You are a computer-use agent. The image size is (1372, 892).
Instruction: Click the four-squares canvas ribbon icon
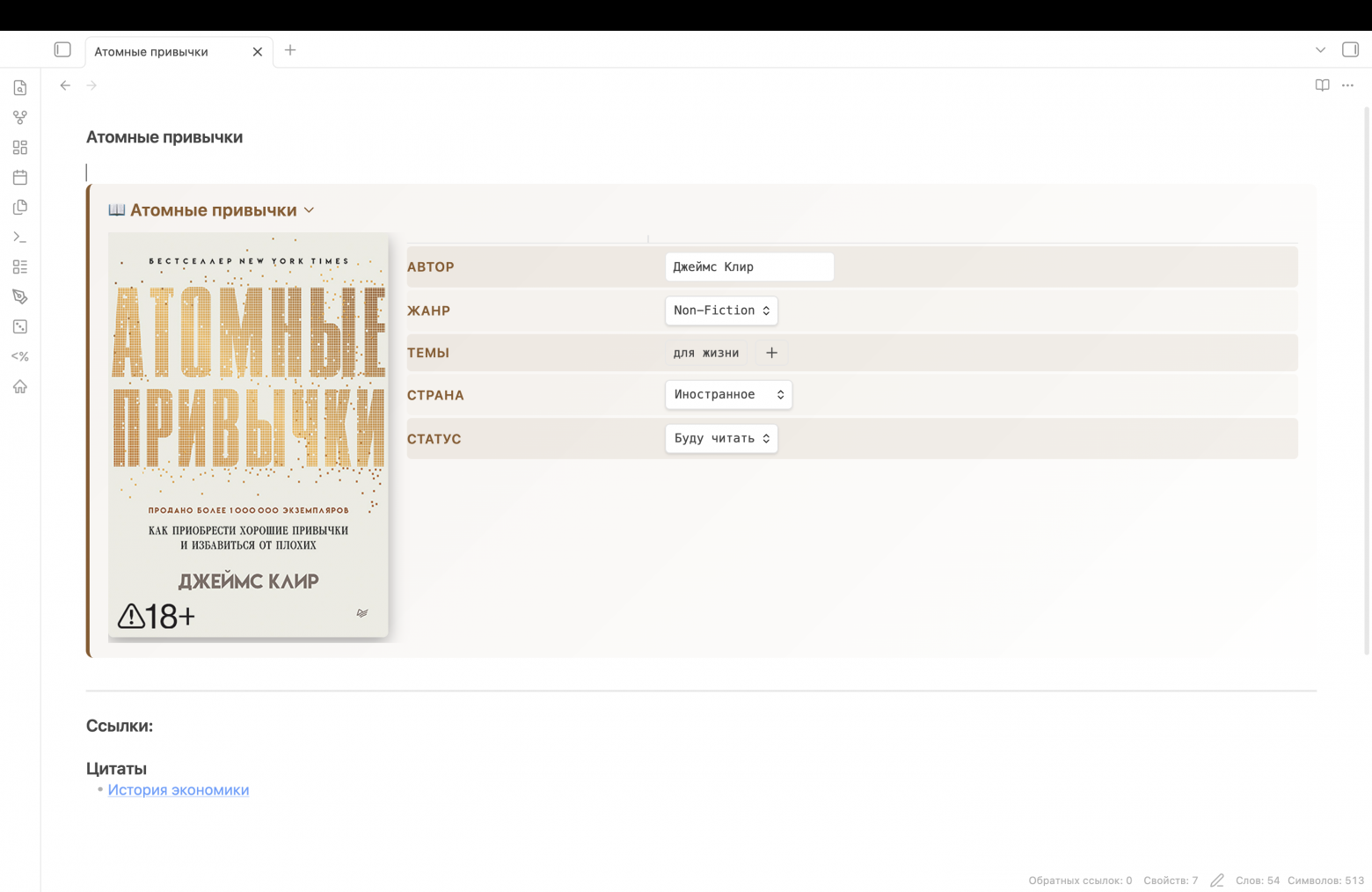20,148
